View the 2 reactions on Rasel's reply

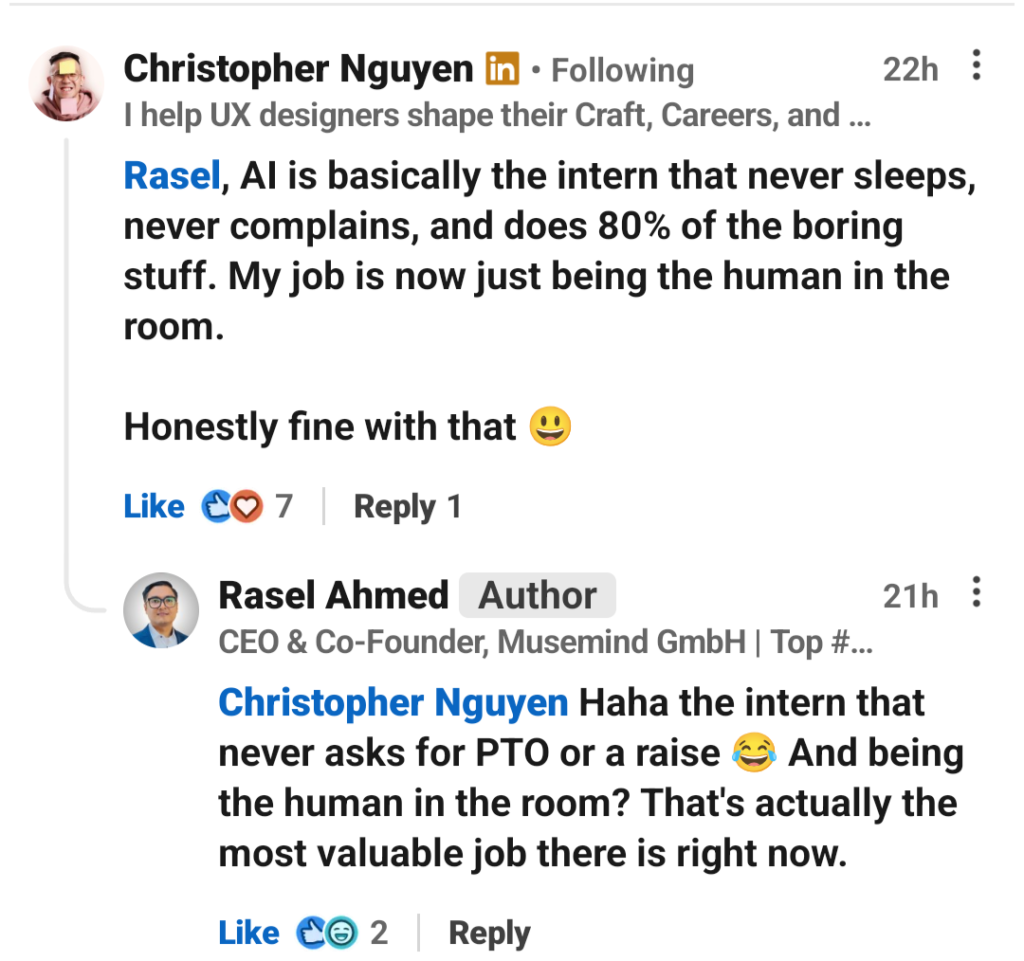(x=342, y=934)
